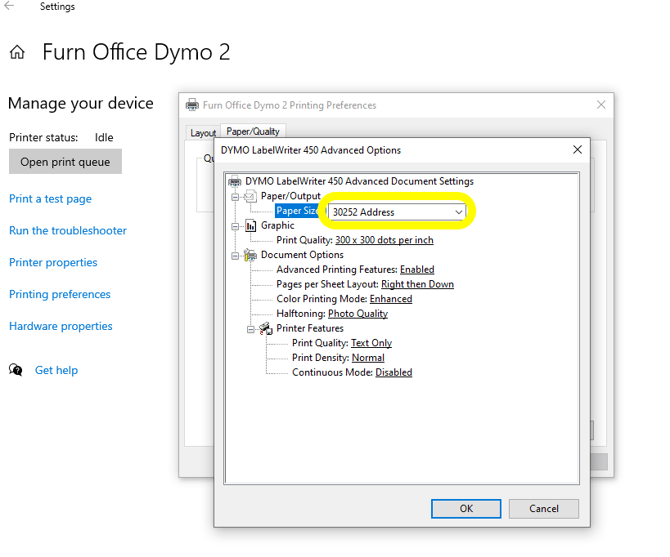The width and height of the screenshot is (670, 557).
Task: Switch to the Layout tab
Action: (x=203, y=132)
